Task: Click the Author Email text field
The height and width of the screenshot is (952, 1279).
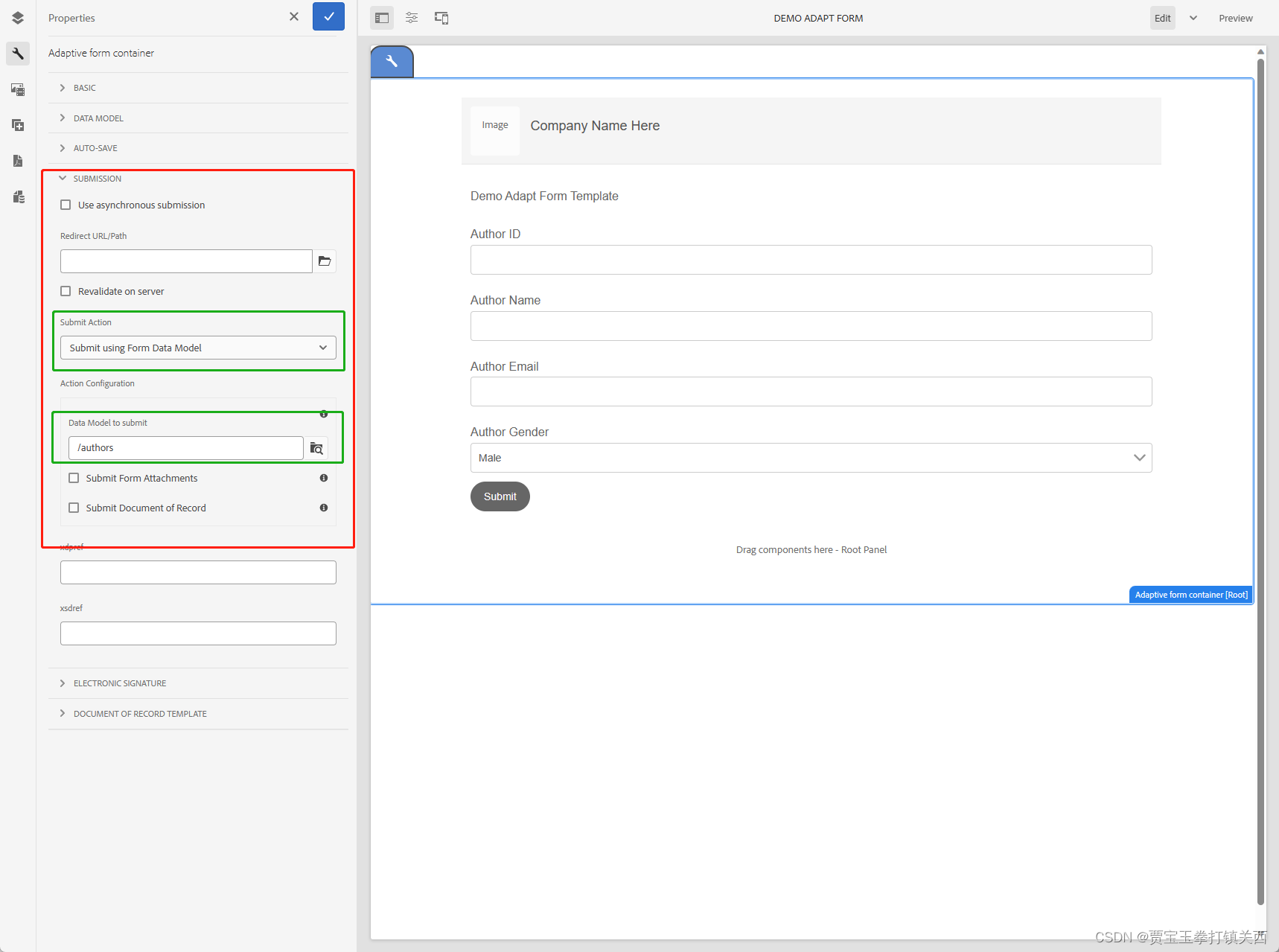Action: (x=811, y=392)
